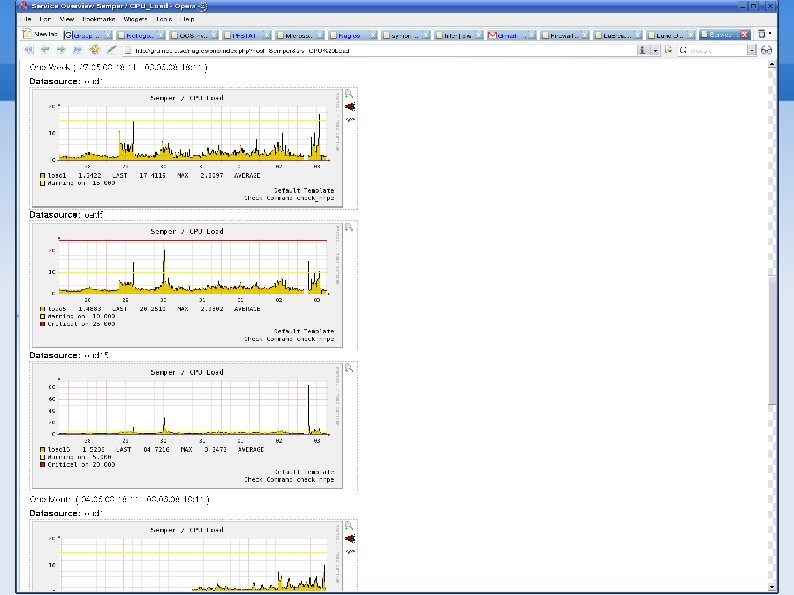
Task: Zoom the one-week load1 graph via magnifier
Action: (349, 94)
